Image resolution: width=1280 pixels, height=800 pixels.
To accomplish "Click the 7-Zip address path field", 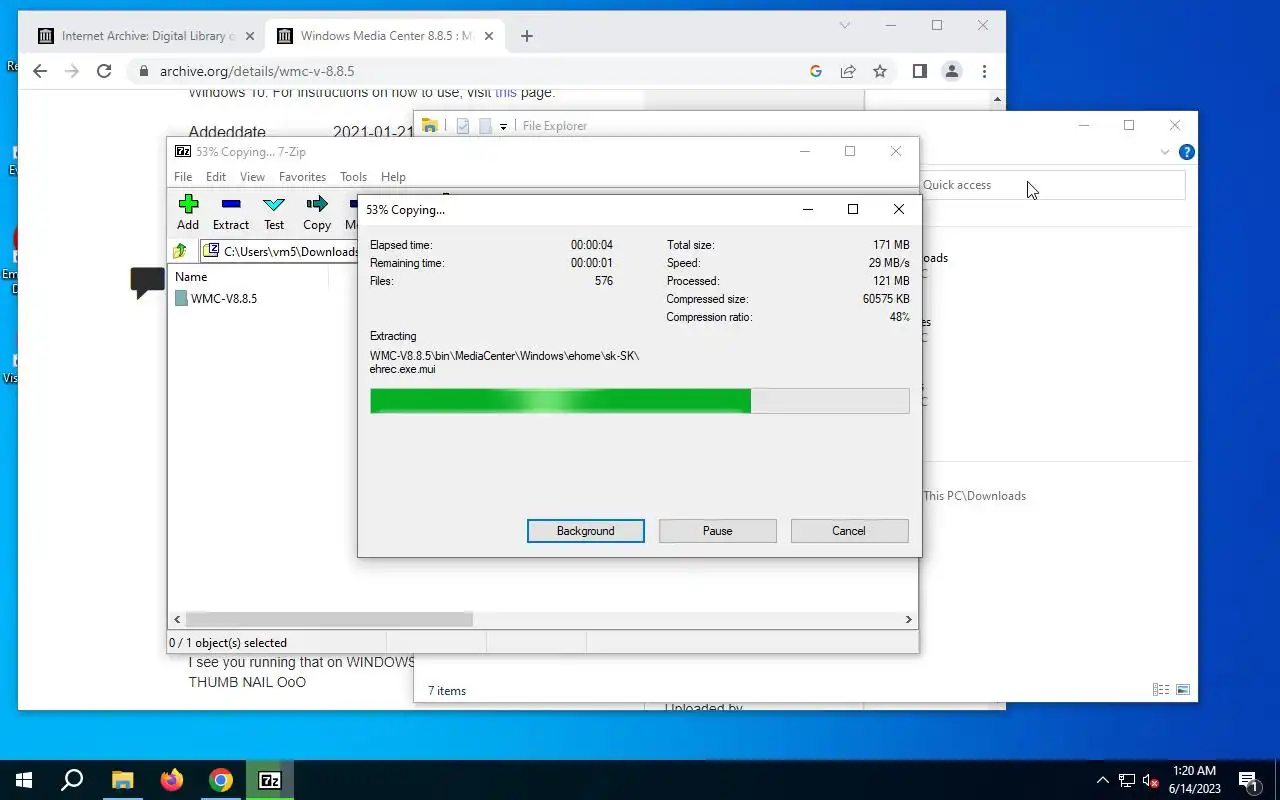I will (281, 251).
